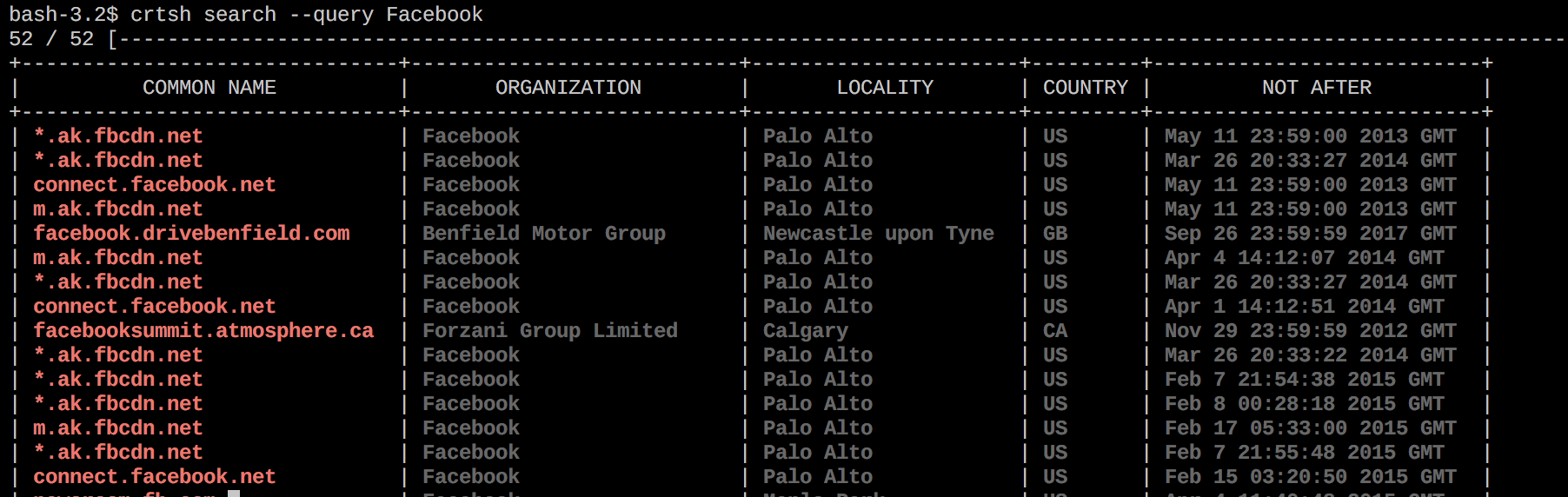Select facebooksummit.atmosphere.ca common name
Image resolution: width=1568 pixels, height=497 pixels.
click(x=203, y=331)
